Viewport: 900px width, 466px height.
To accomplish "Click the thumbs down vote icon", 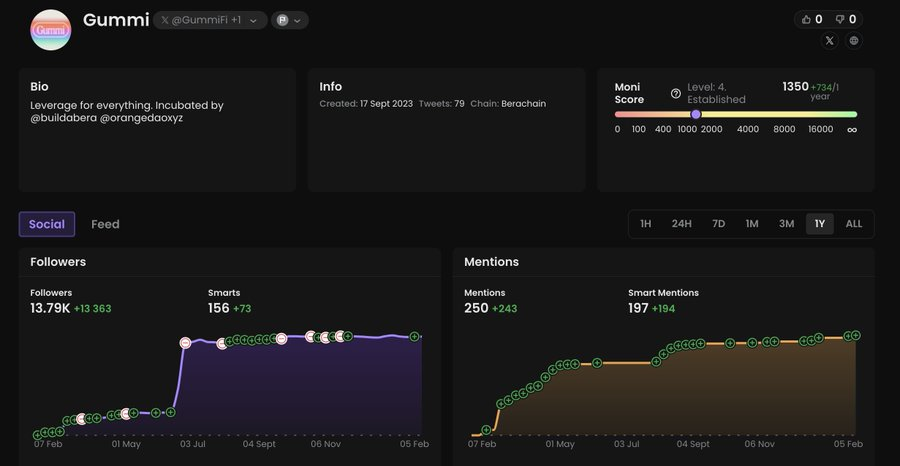I will 840,19.
